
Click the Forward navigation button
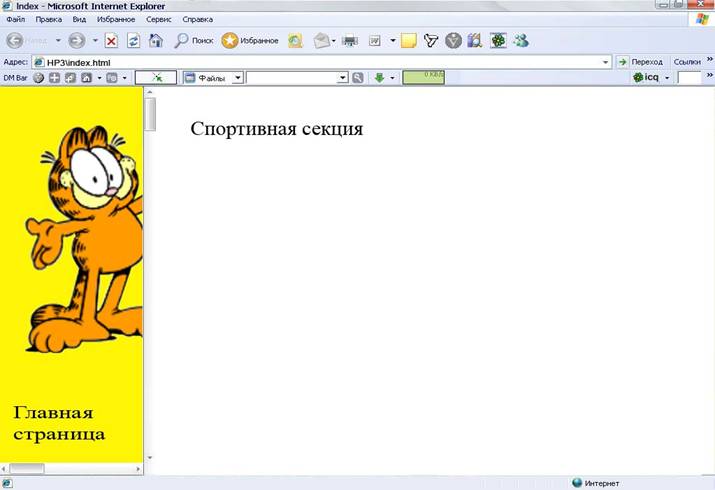pyautogui.click(x=77, y=41)
